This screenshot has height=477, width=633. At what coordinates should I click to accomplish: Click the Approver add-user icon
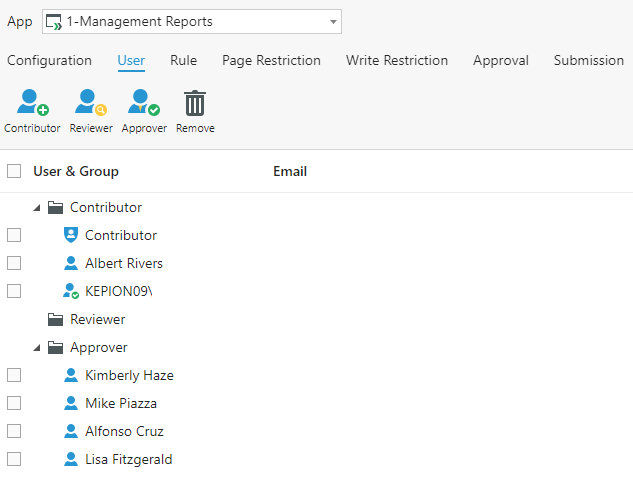coord(144,103)
